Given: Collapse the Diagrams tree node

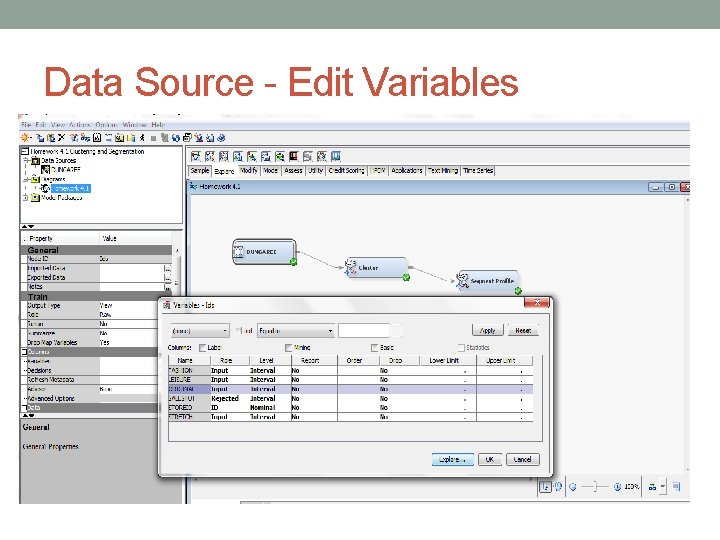Looking at the screenshot, I should (27, 179).
